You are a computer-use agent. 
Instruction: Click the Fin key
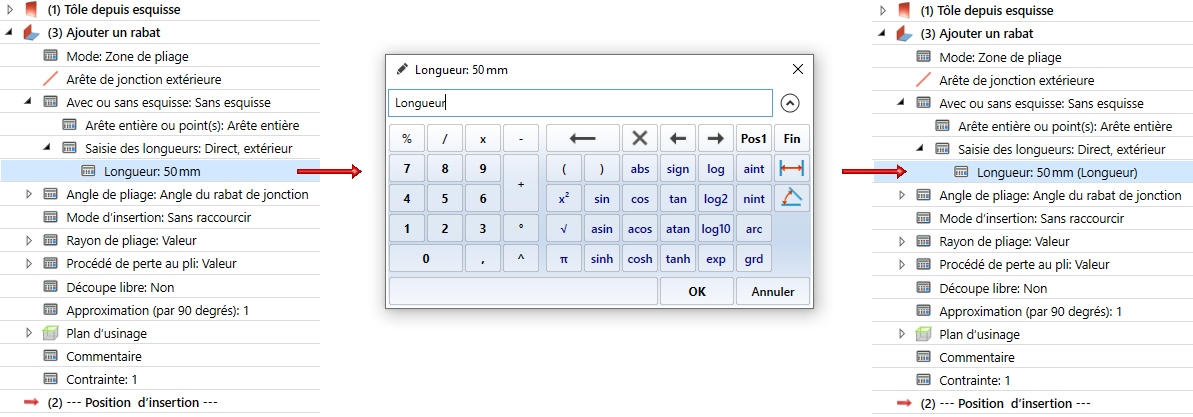click(x=792, y=138)
